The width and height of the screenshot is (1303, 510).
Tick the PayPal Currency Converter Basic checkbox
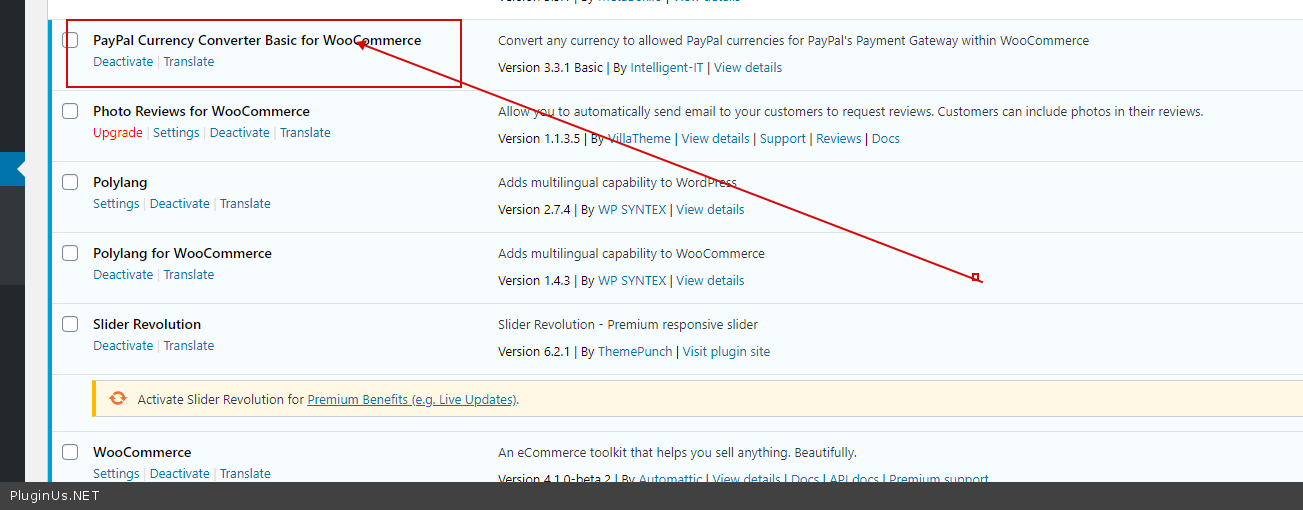pos(70,40)
